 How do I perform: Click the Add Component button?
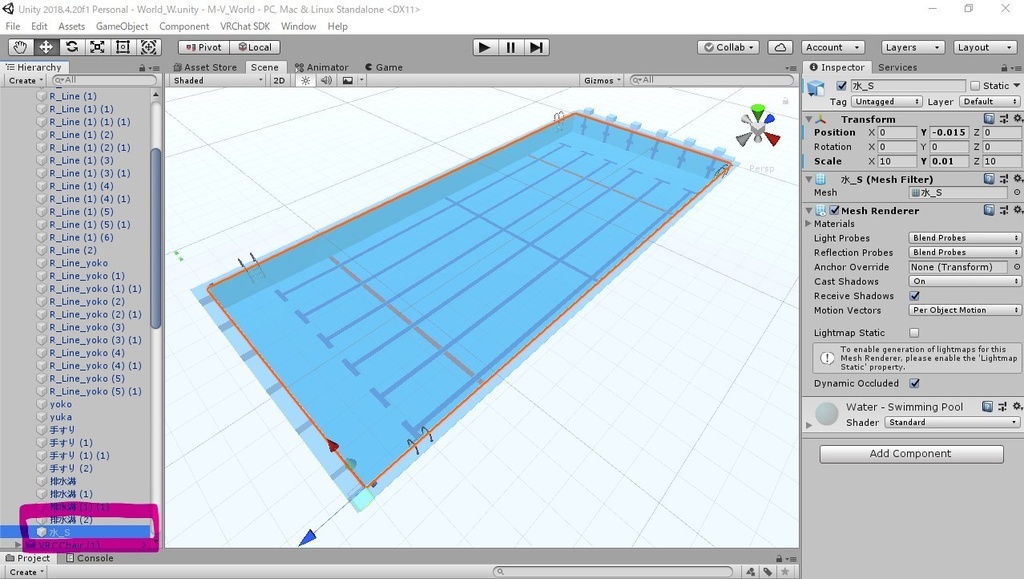click(911, 453)
